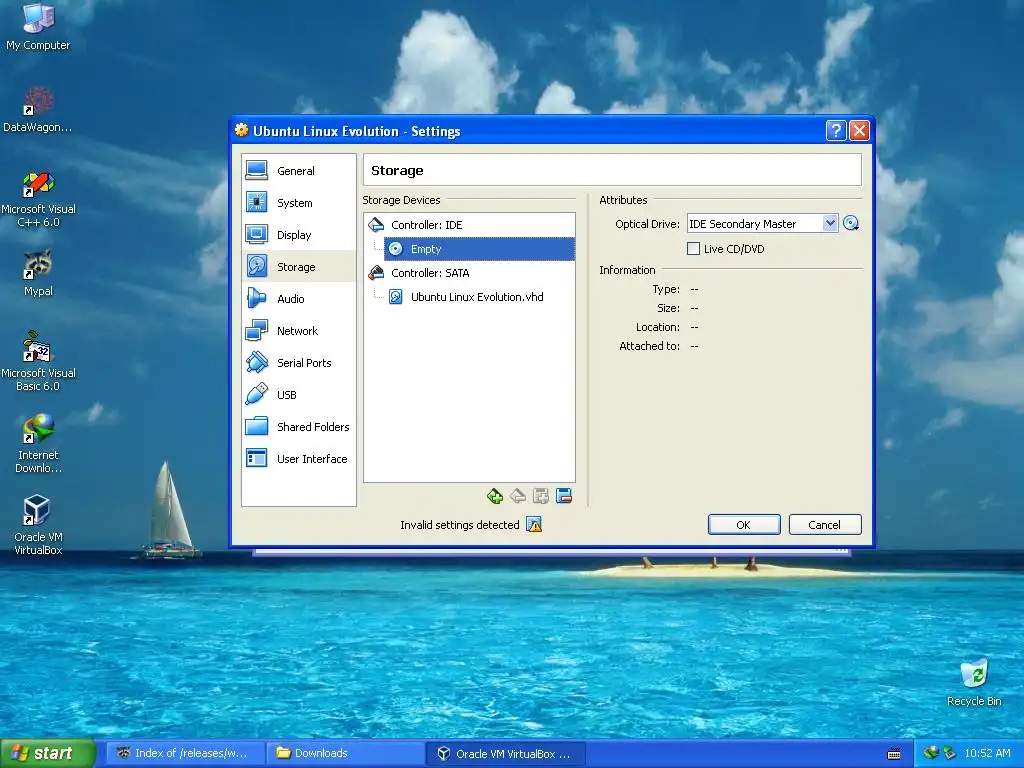Screen dimensions: 1024x768
Task: Switch to Downloads folder taskbar window
Action: point(345,753)
